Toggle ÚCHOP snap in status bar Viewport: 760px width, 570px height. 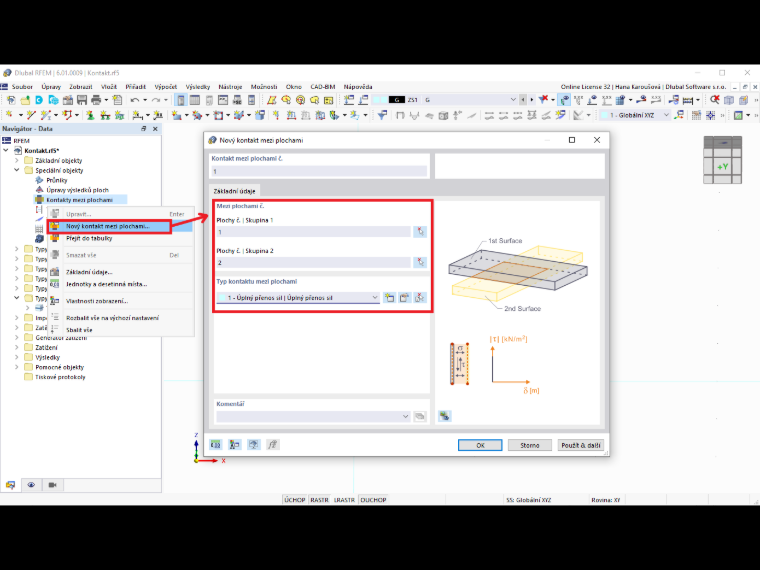pyautogui.click(x=295, y=500)
